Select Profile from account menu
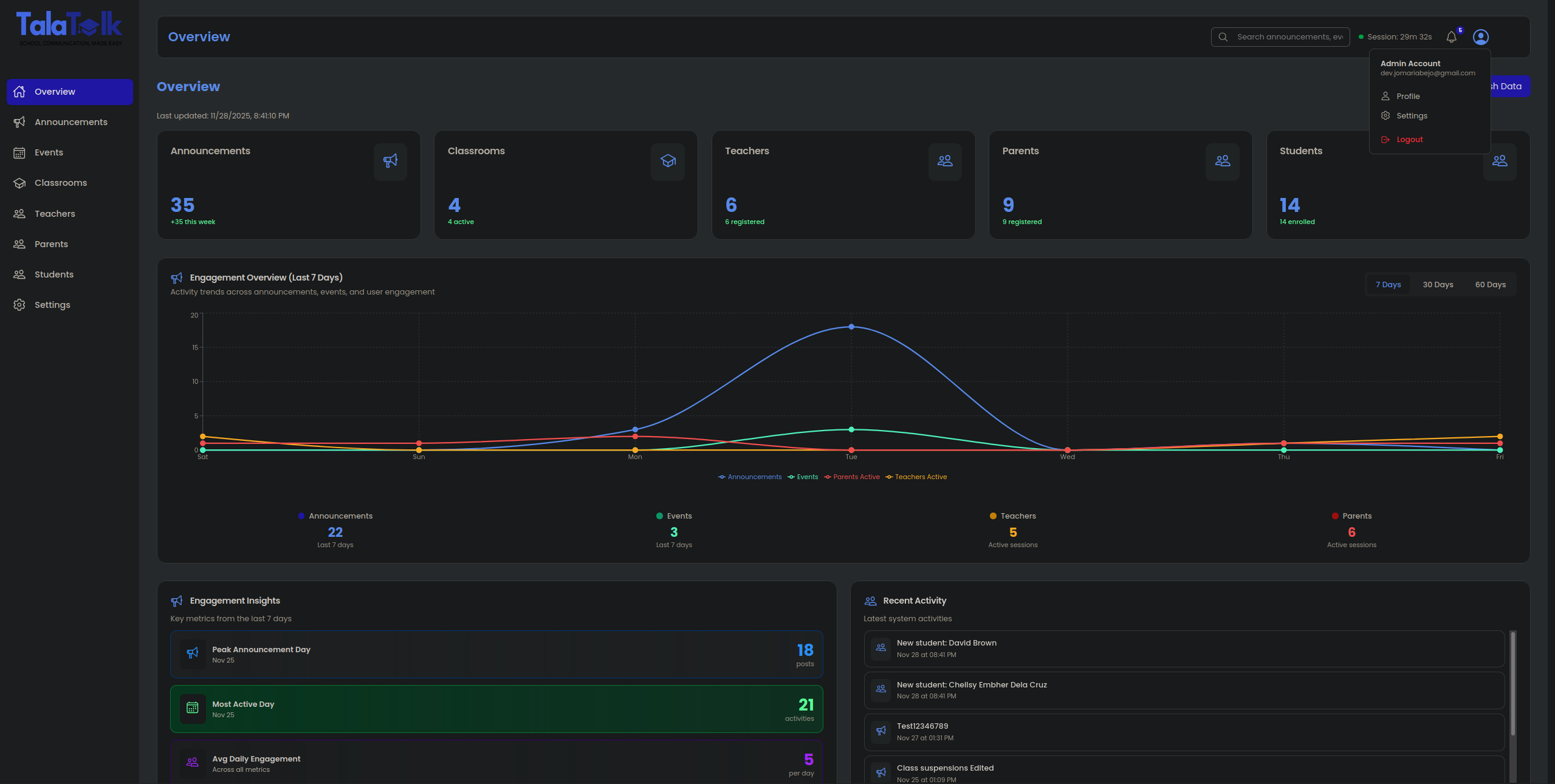The width and height of the screenshot is (1555, 784). [x=1407, y=97]
